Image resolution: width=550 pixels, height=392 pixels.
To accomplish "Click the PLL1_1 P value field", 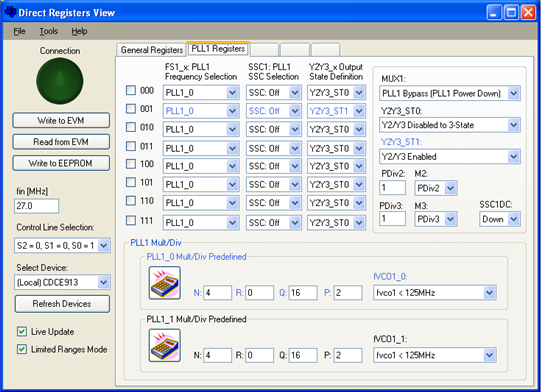I will click(x=348, y=355).
